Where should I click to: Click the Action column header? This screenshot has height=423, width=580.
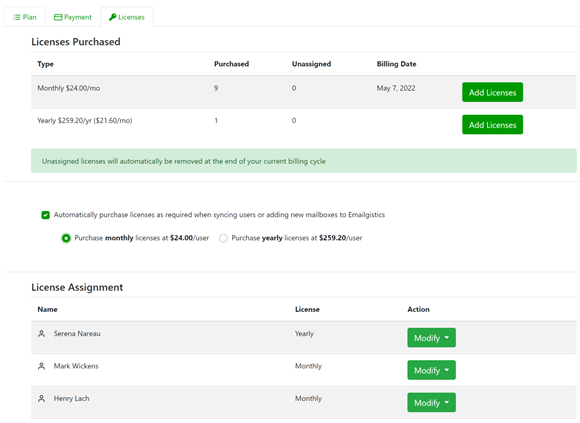[x=418, y=309]
